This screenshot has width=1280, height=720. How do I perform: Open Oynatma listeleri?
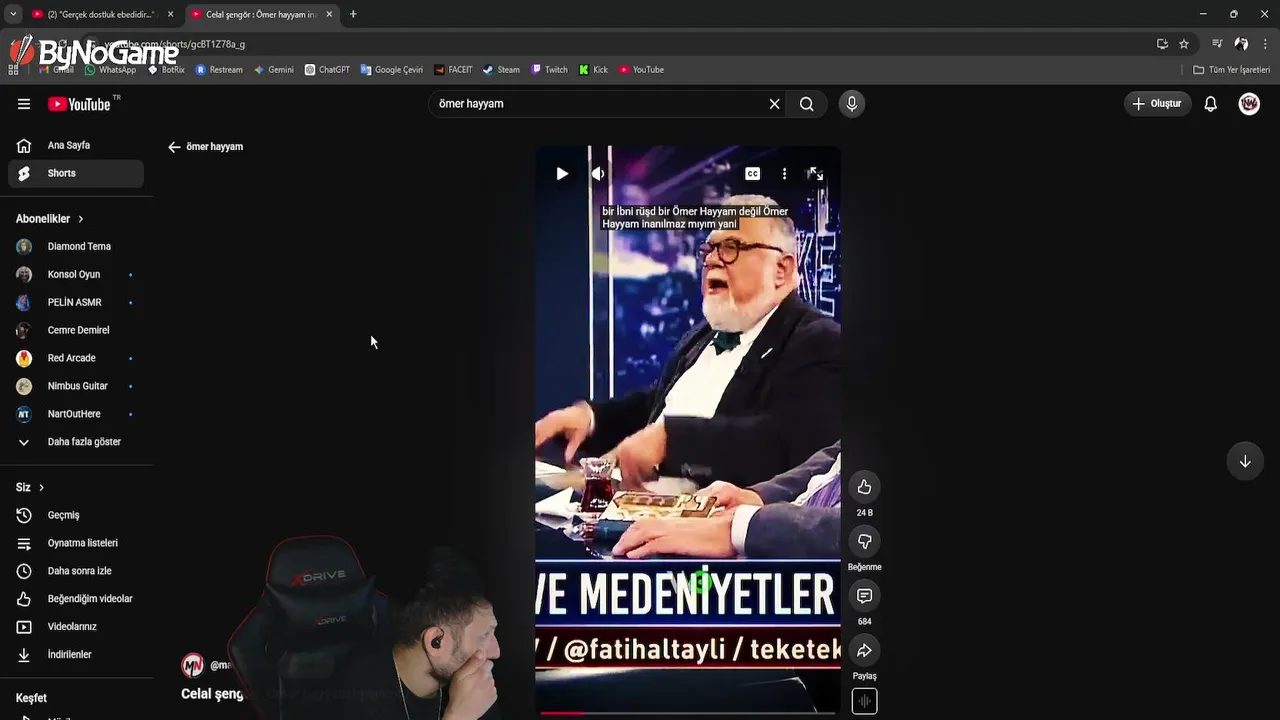tap(75, 544)
